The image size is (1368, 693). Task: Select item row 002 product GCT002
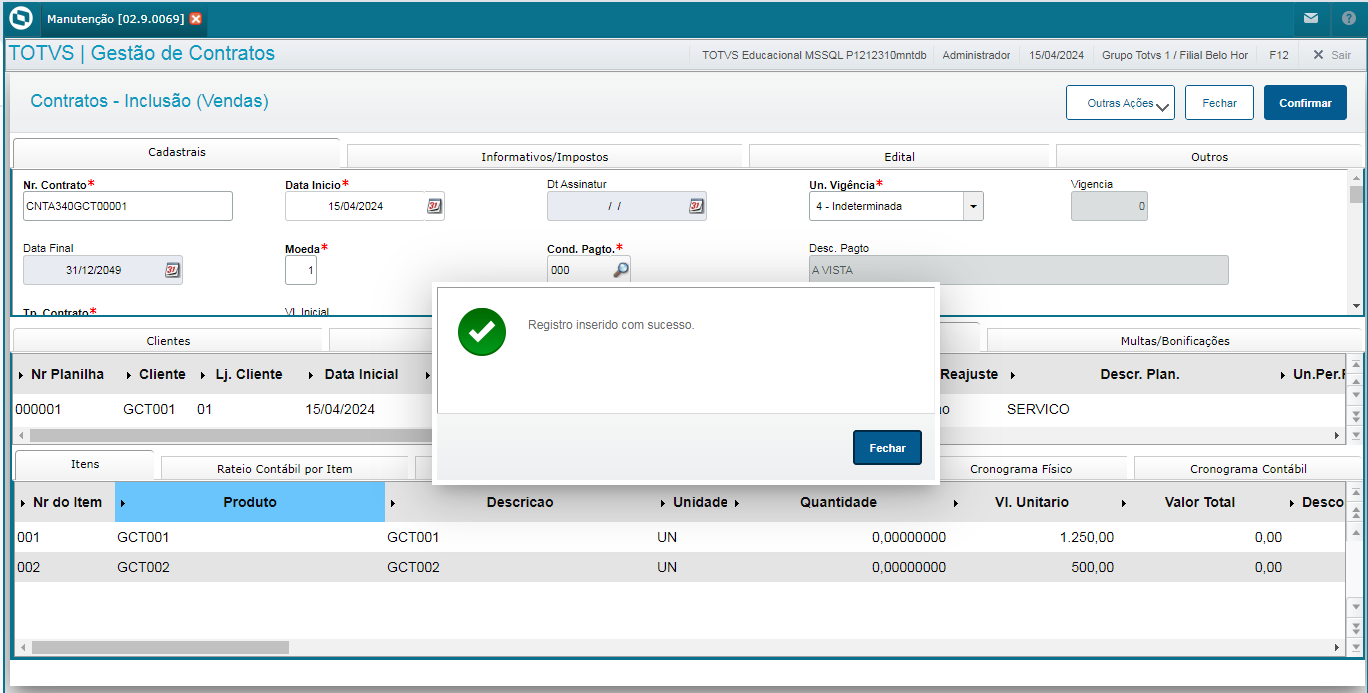(x=679, y=567)
